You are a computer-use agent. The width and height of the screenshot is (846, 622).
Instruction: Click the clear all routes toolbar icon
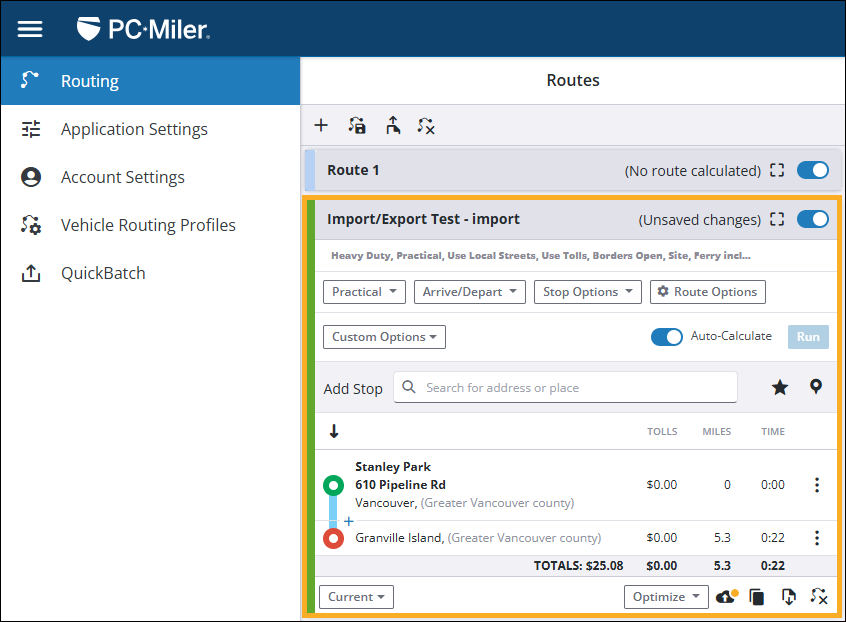[426, 126]
